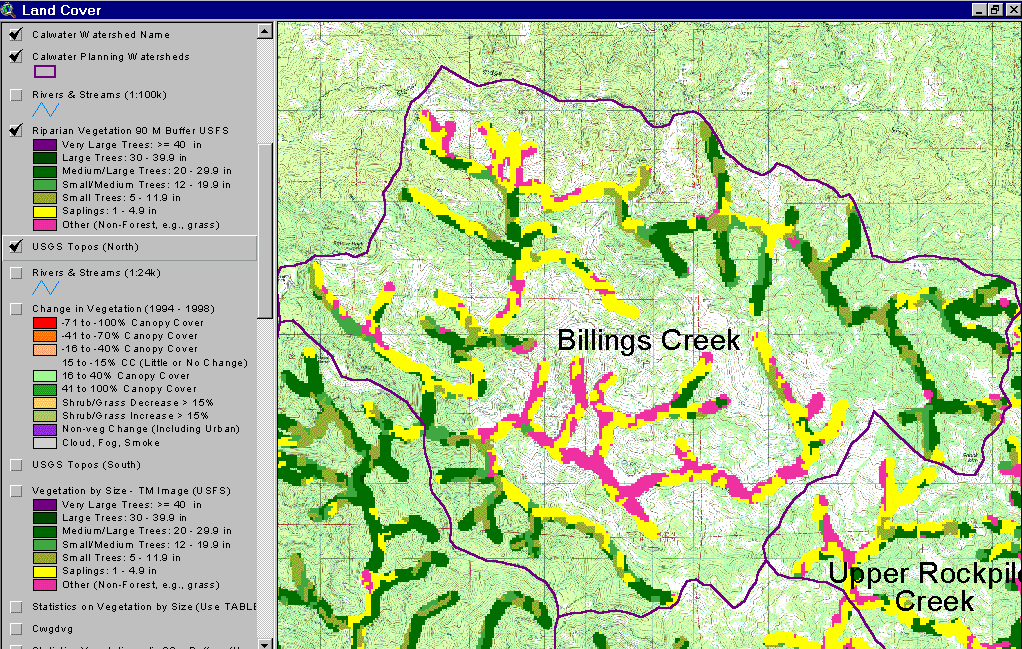Pick Small Trees swatch in Vegetation by Size legend
The height and width of the screenshot is (649, 1022).
44,558
